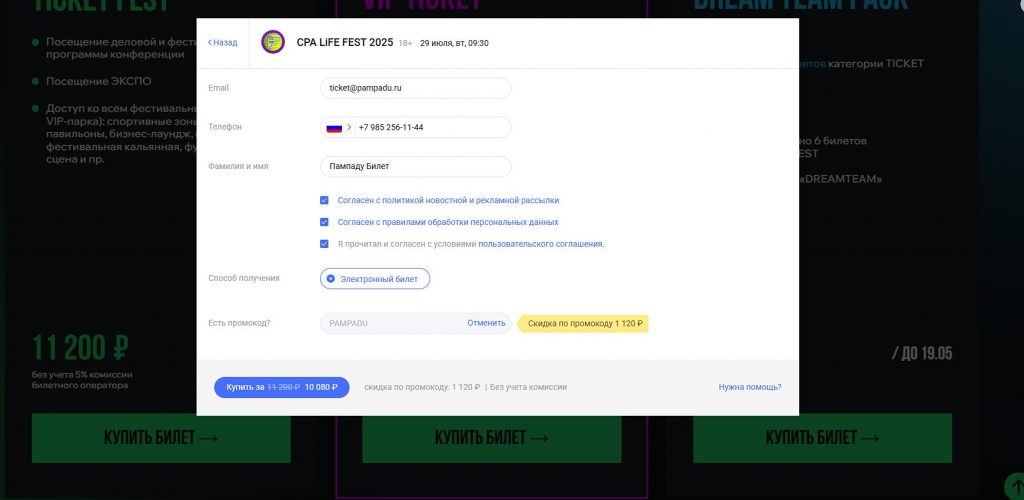Click Купить за 10 080 ₽ button
Screen dimensions: 1024x500
pyautogui.click(x=281, y=387)
